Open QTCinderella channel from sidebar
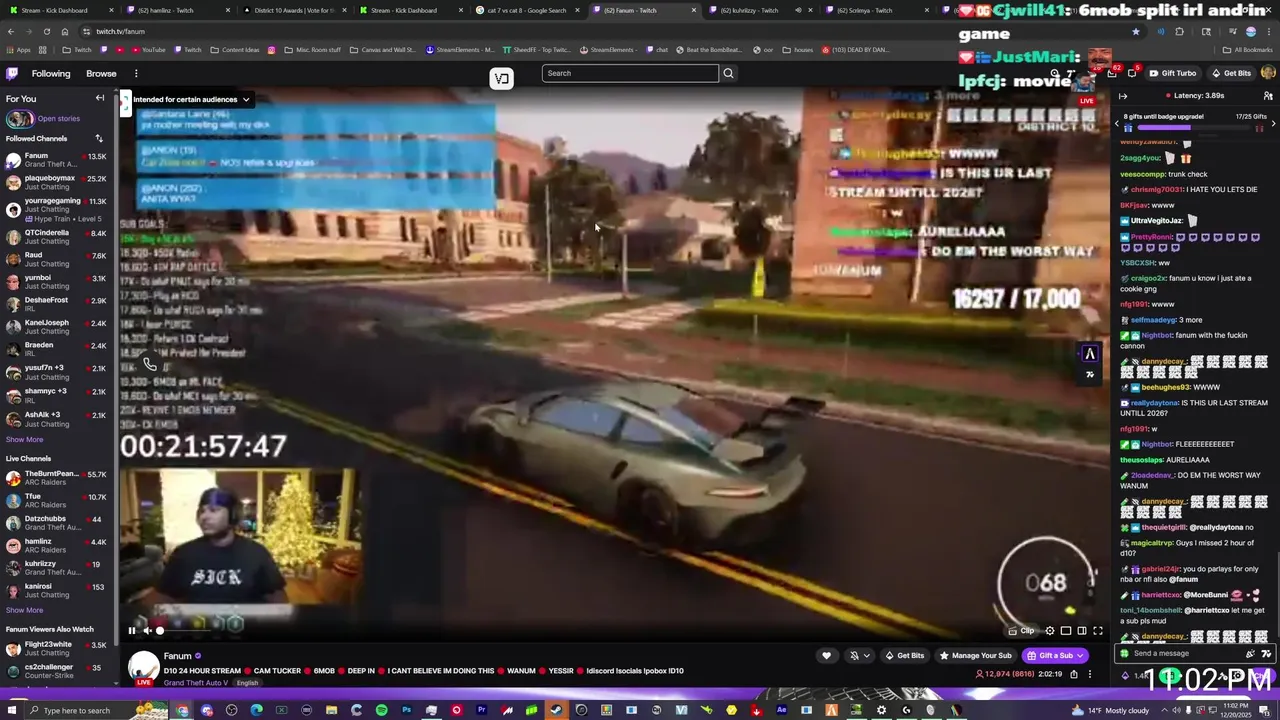The width and height of the screenshot is (1280, 720). click(x=56, y=236)
